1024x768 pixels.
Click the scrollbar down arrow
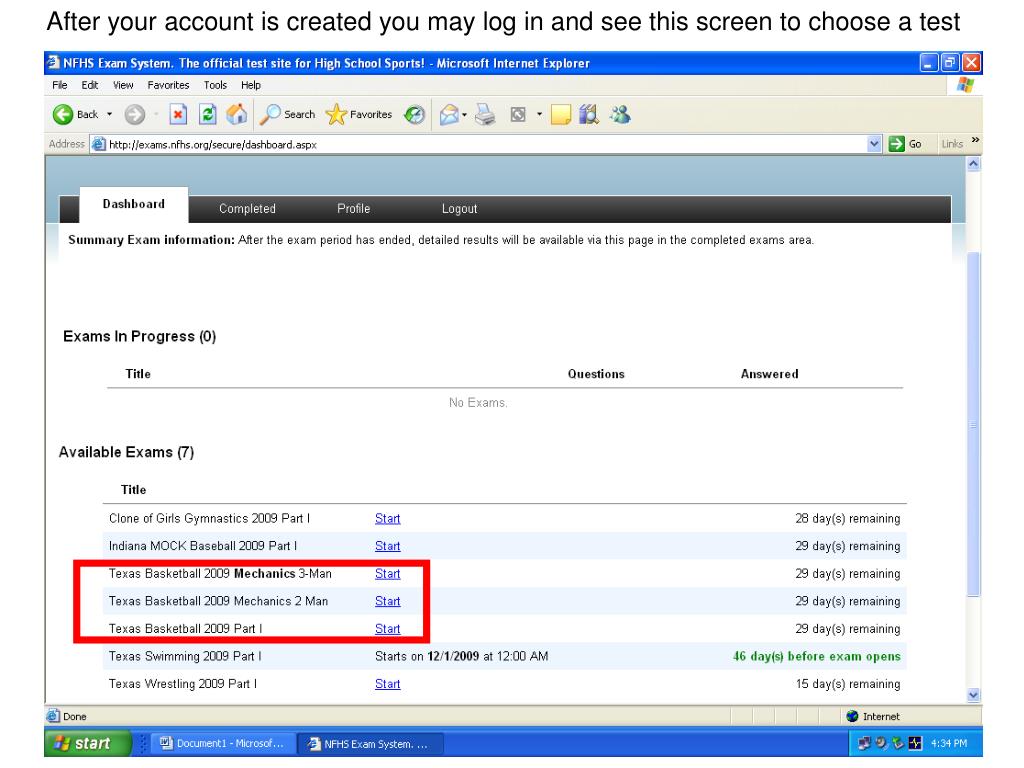point(973,696)
